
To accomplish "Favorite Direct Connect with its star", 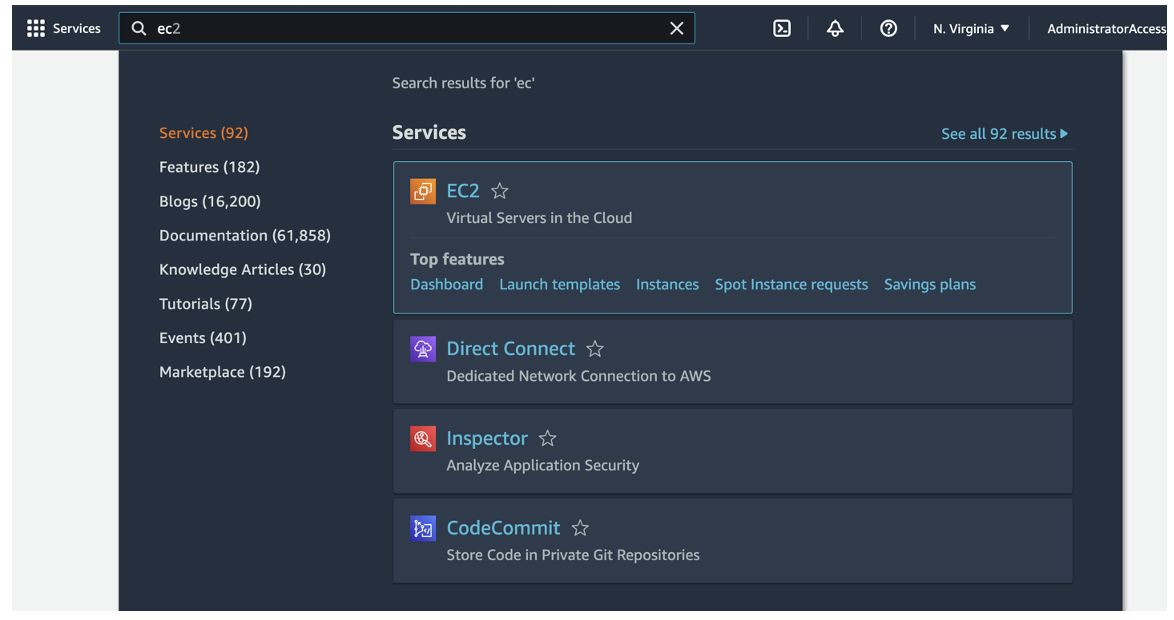I will (x=594, y=349).
